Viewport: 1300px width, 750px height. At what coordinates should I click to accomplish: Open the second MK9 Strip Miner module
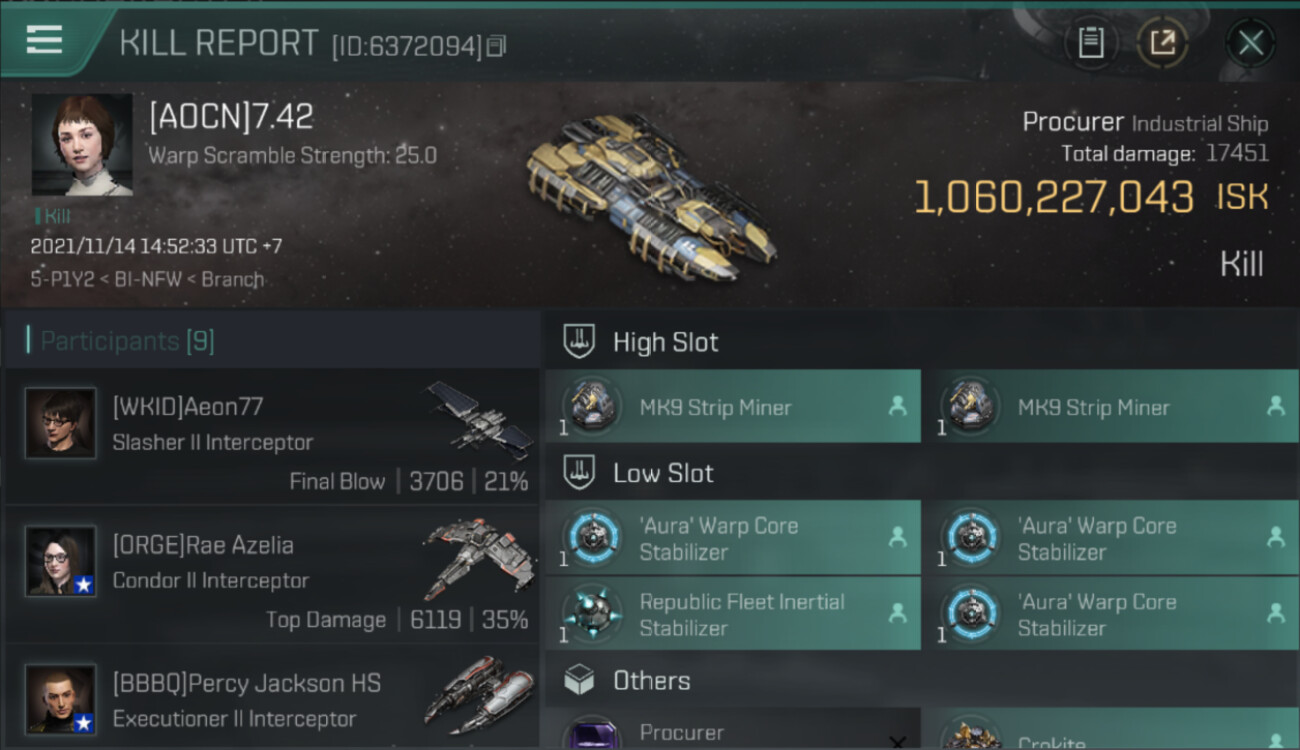tap(1110, 406)
